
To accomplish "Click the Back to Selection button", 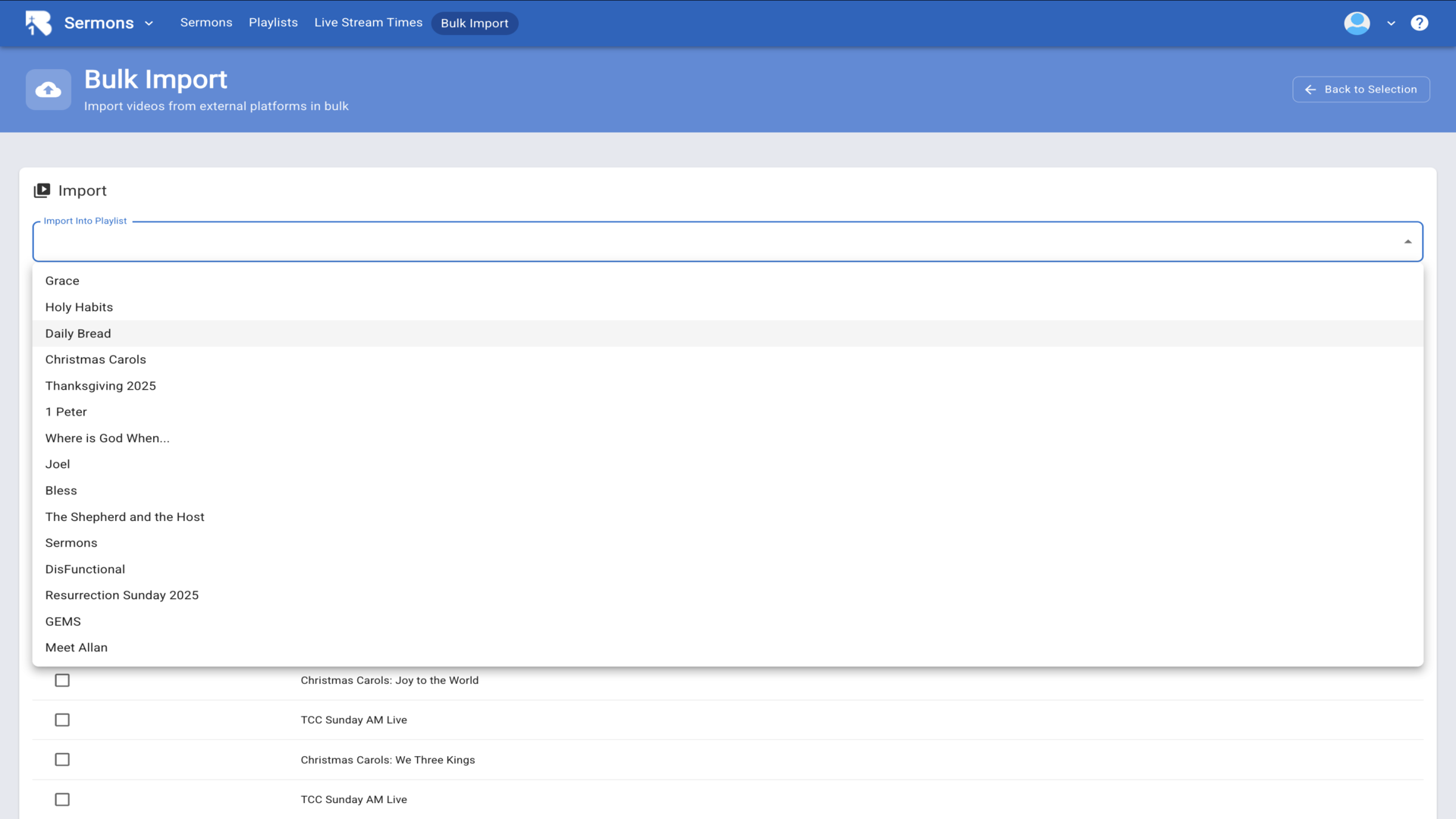I will [x=1360, y=89].
